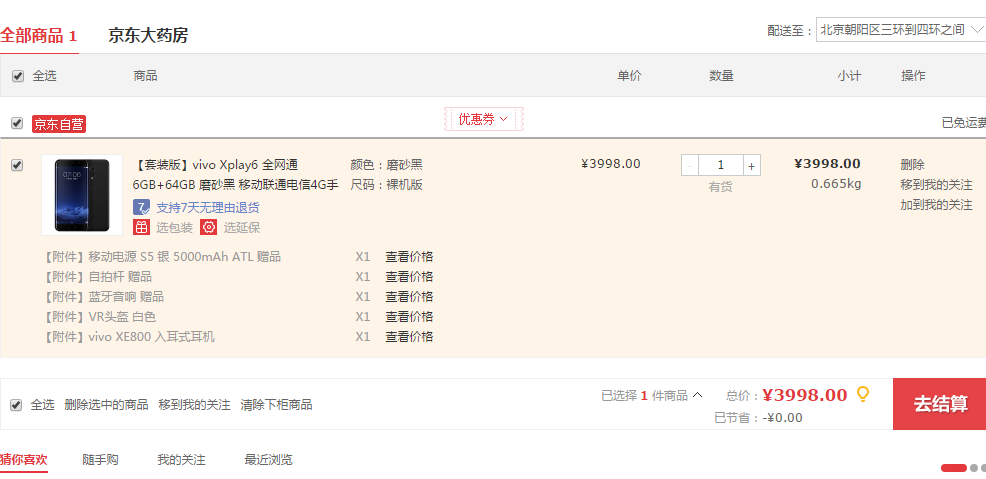
Task: Click the 有货 stock status text
Action: tap(721, 187)
